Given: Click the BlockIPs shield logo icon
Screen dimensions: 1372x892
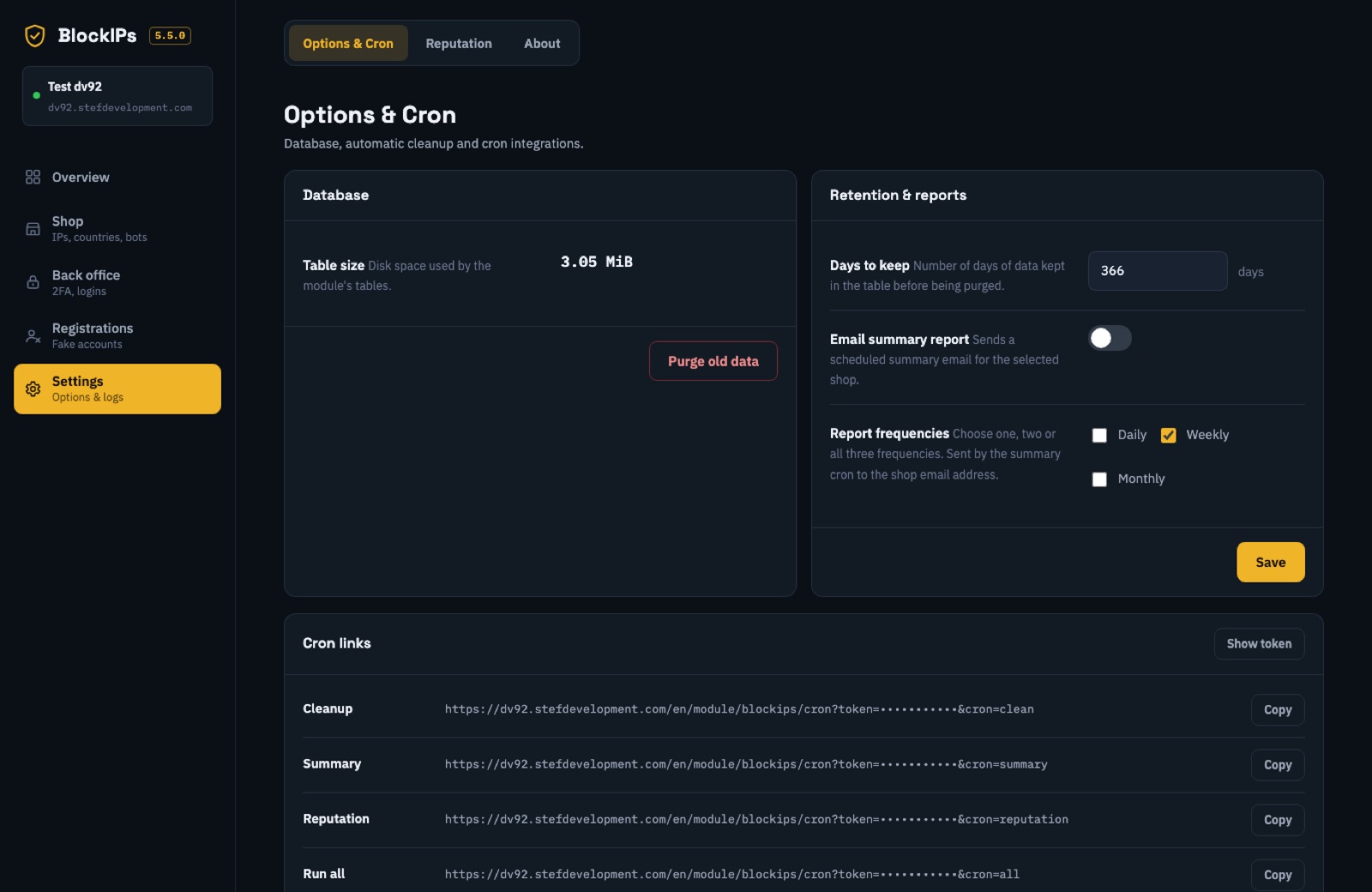Looking at the screenshot, I should pyautogui.click(x=35, y=35).
